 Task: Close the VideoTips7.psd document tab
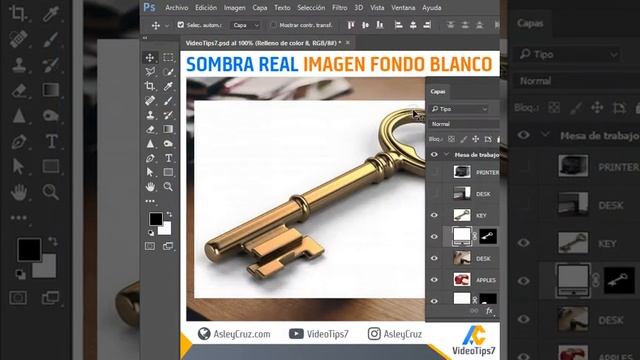click(x=348, y=42)
